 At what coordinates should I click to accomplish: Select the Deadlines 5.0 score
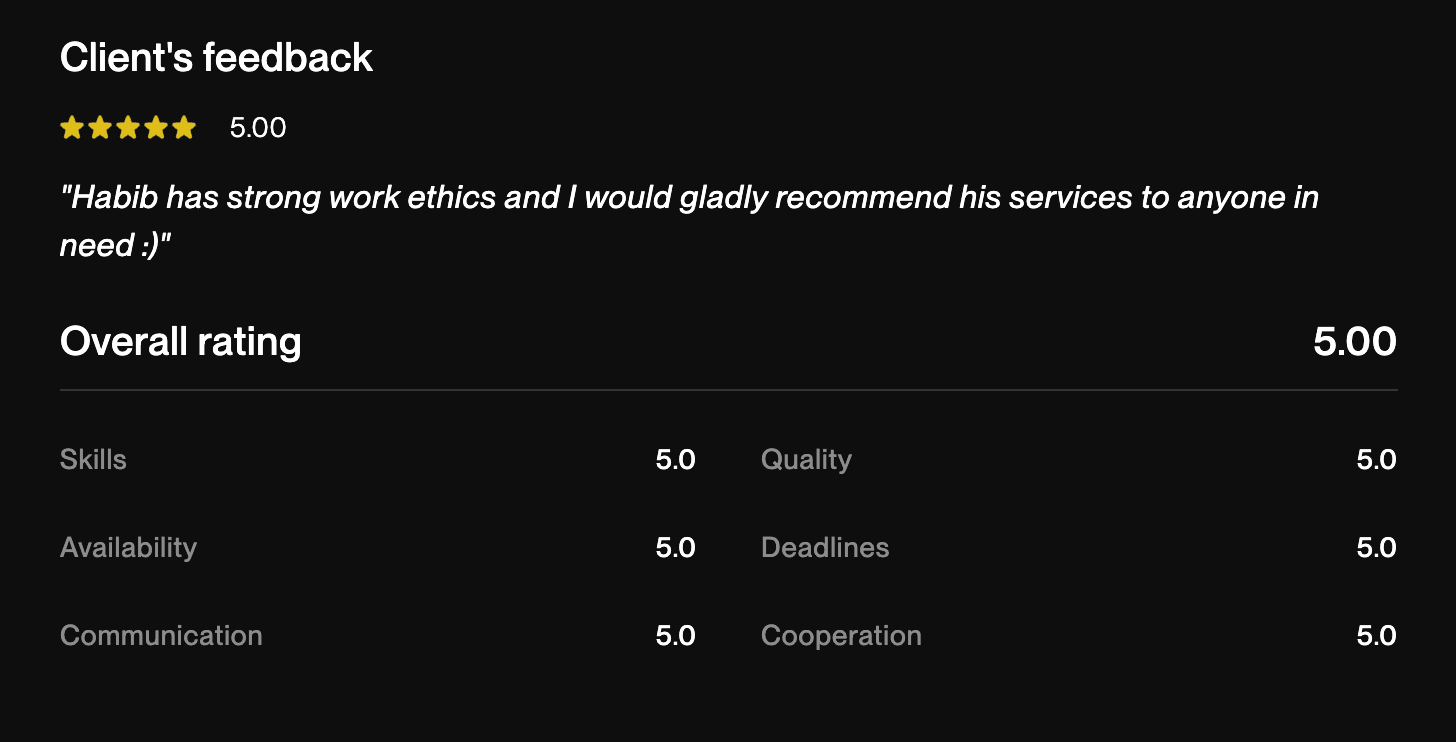click(1376, 548)
